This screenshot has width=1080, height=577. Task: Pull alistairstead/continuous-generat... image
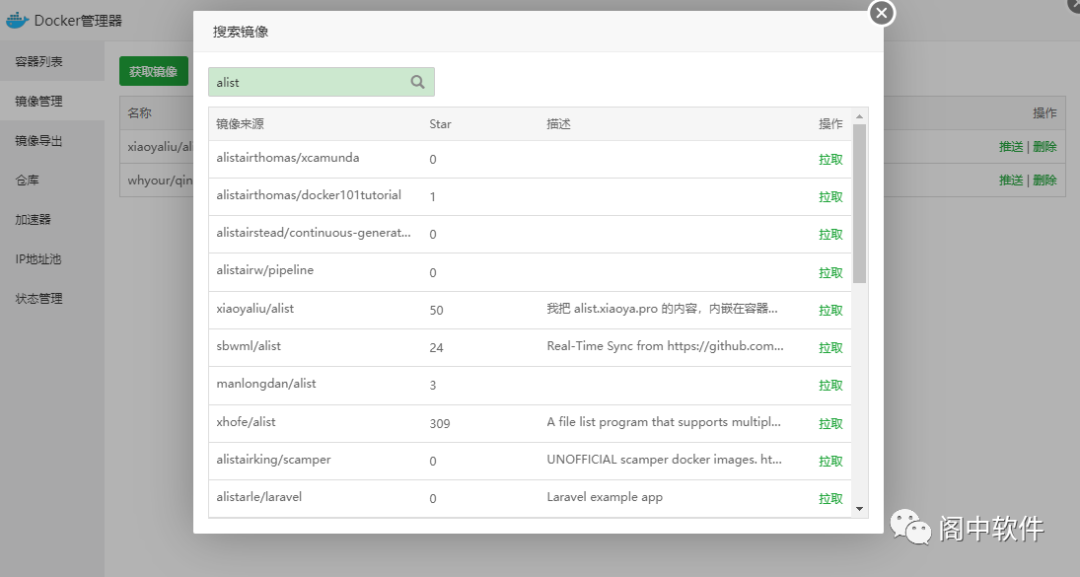pyautogui.click(x=830, y=235)
